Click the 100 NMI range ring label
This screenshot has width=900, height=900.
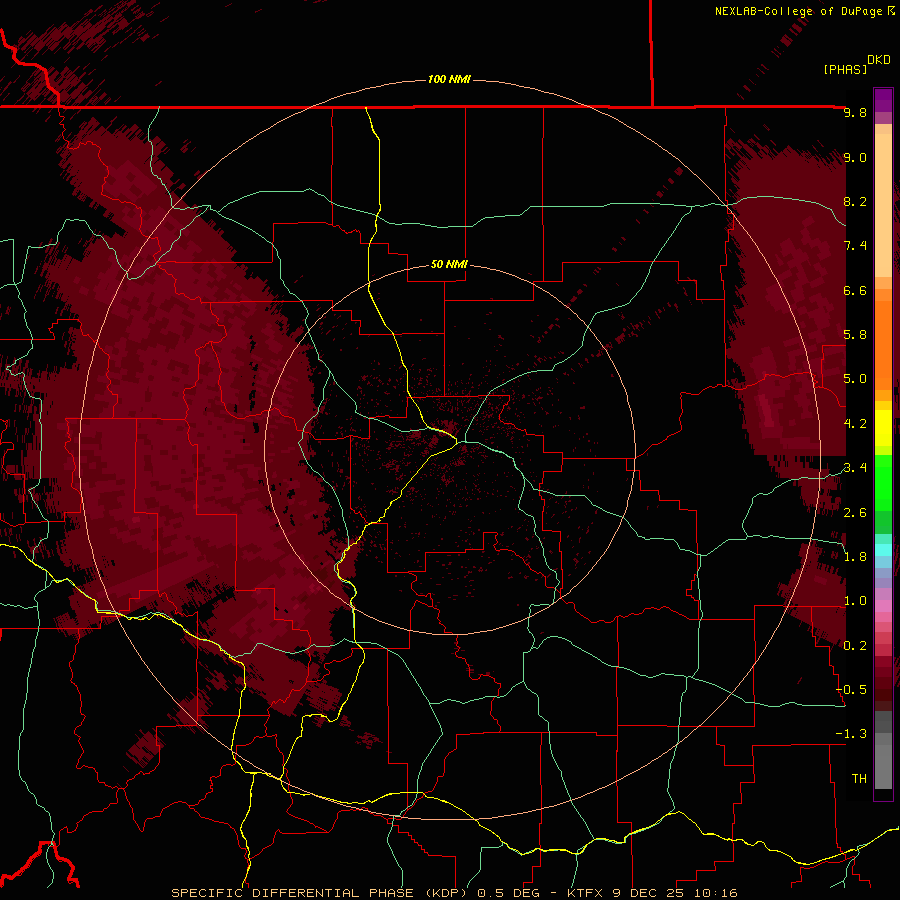coord(449,79)
